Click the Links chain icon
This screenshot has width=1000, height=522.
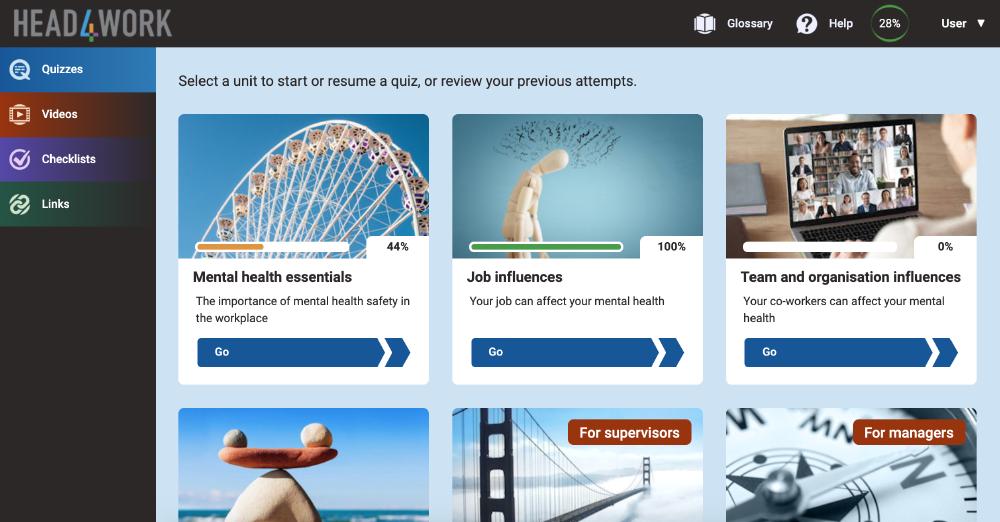20,204
